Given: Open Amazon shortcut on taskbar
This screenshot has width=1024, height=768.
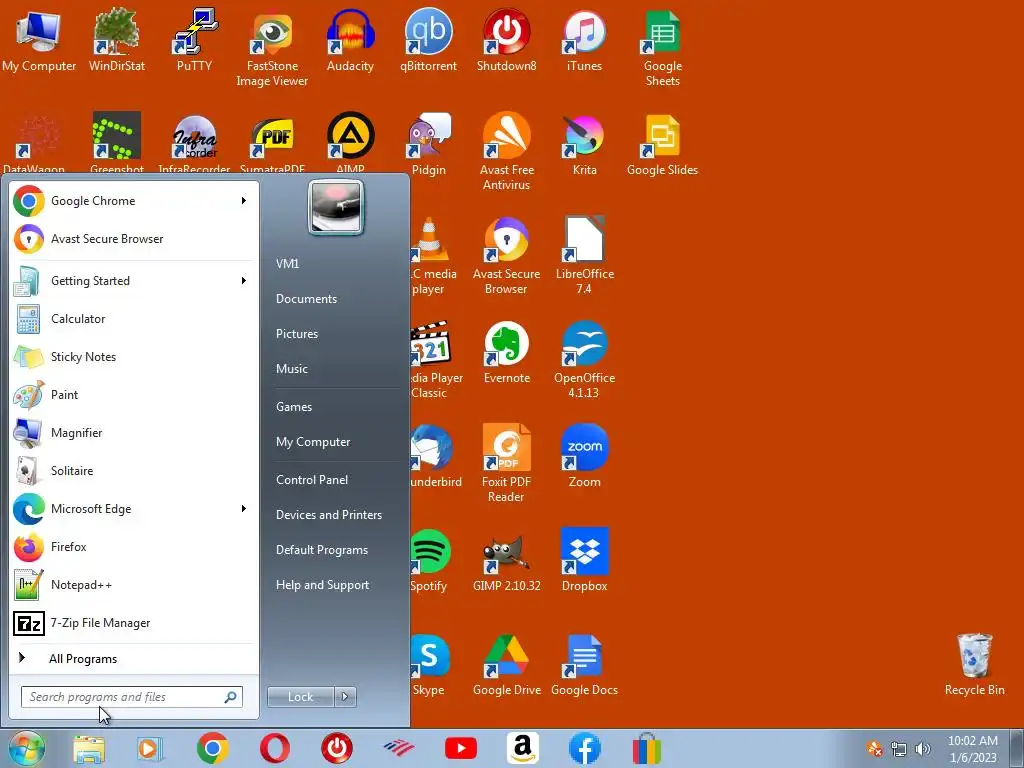Looking at the screenshot, I should (x=522, y=748).
